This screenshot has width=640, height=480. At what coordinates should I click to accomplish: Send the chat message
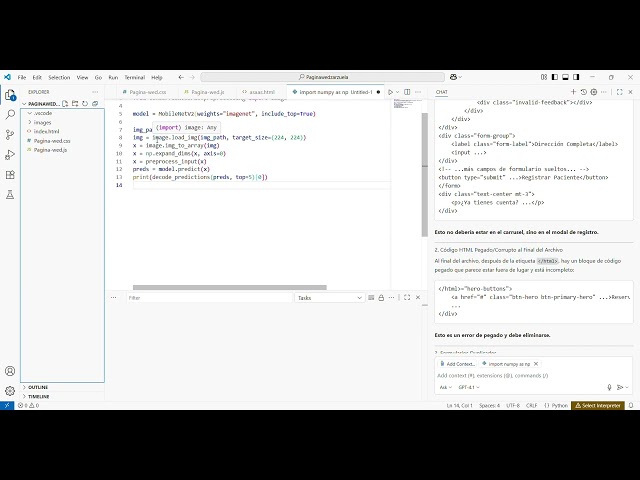click(x=620, y=387)
